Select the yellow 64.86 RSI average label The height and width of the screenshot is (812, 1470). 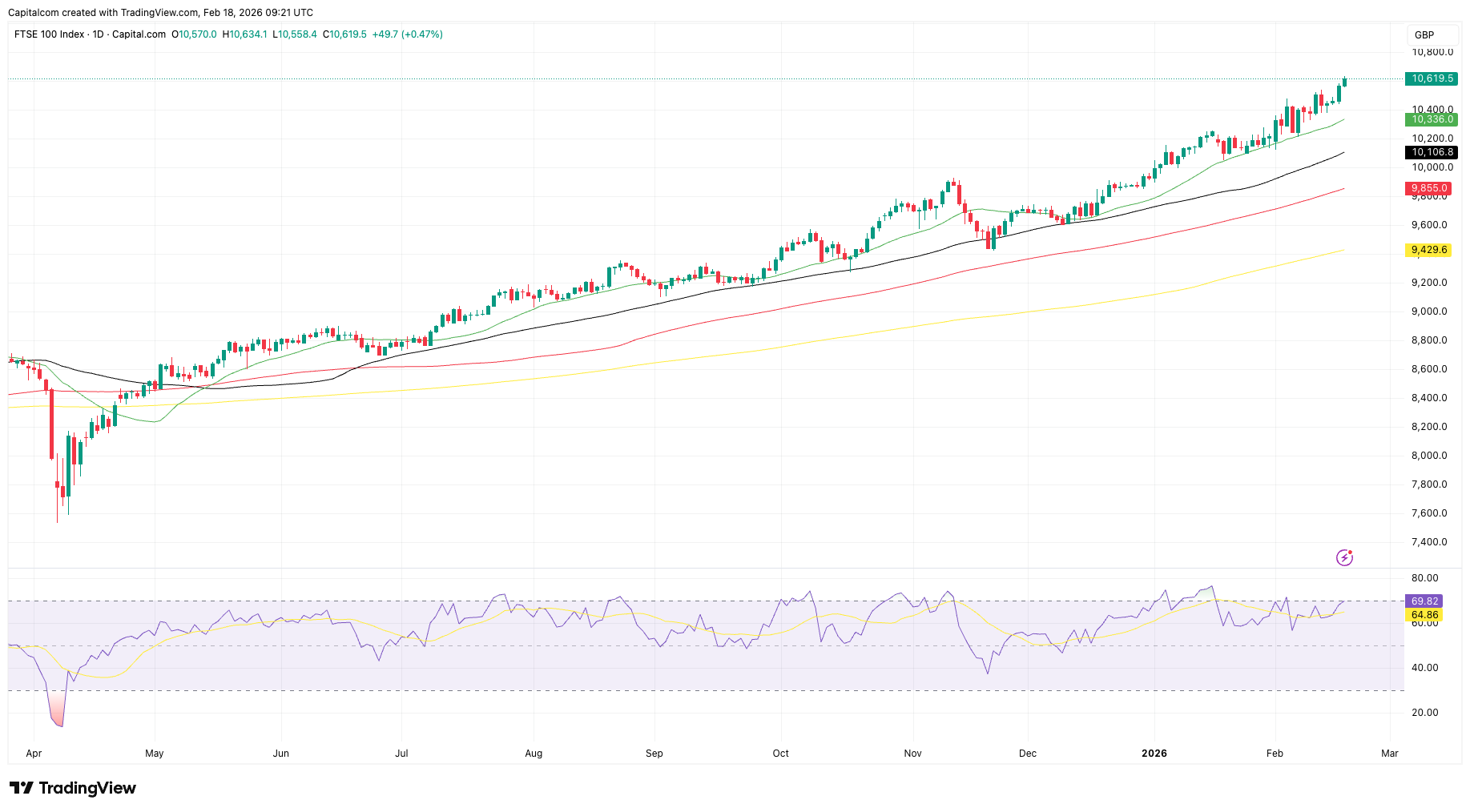pos(1424,615)
